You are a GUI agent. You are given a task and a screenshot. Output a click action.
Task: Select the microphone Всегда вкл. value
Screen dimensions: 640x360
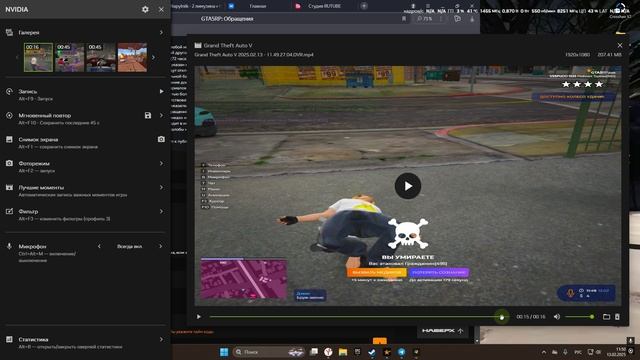point(129,246)
